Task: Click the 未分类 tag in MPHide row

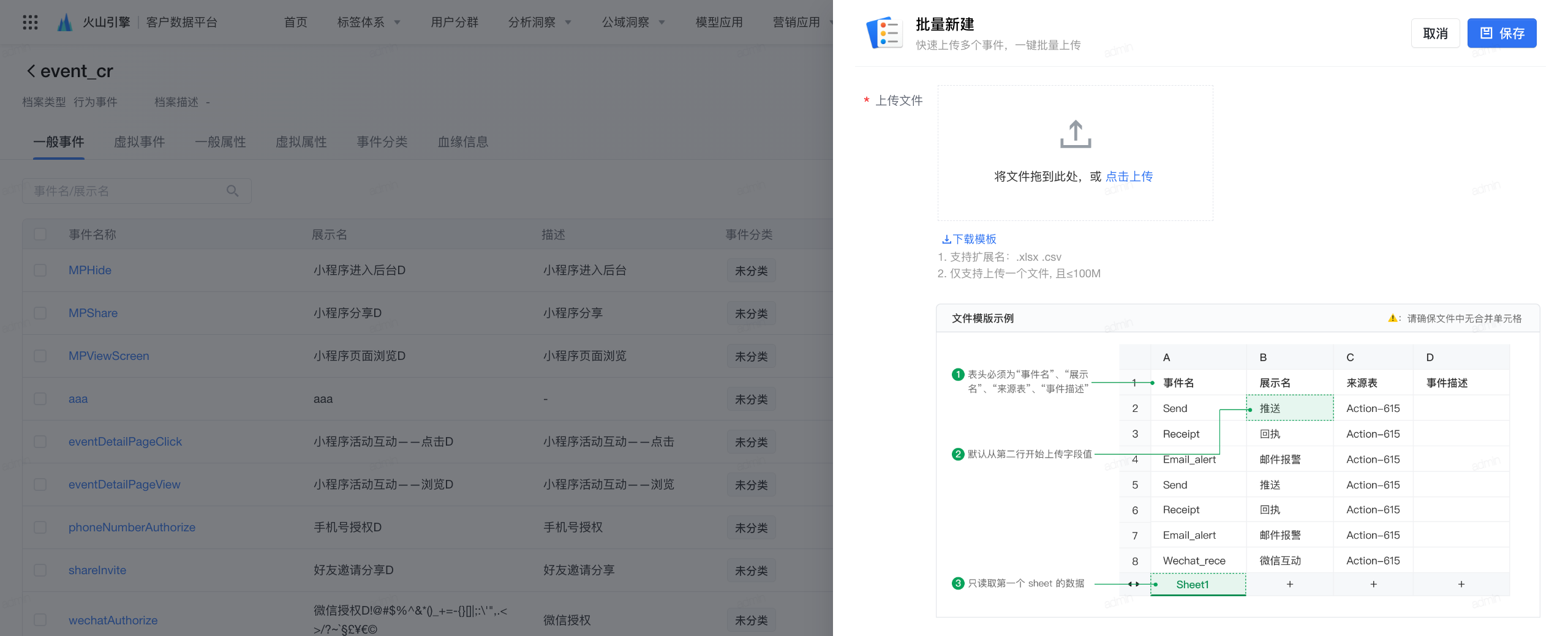Action: [751, 271]
